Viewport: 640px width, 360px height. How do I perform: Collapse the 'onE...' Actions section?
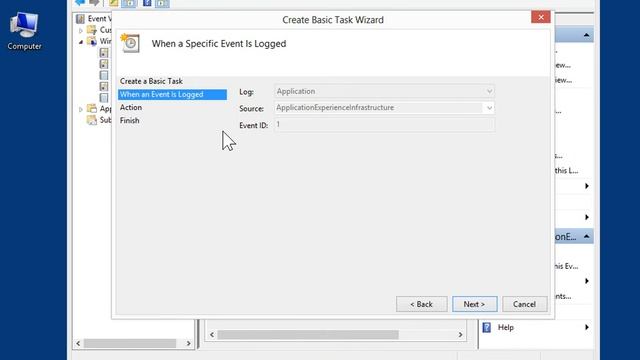click(x=587, y=237)
